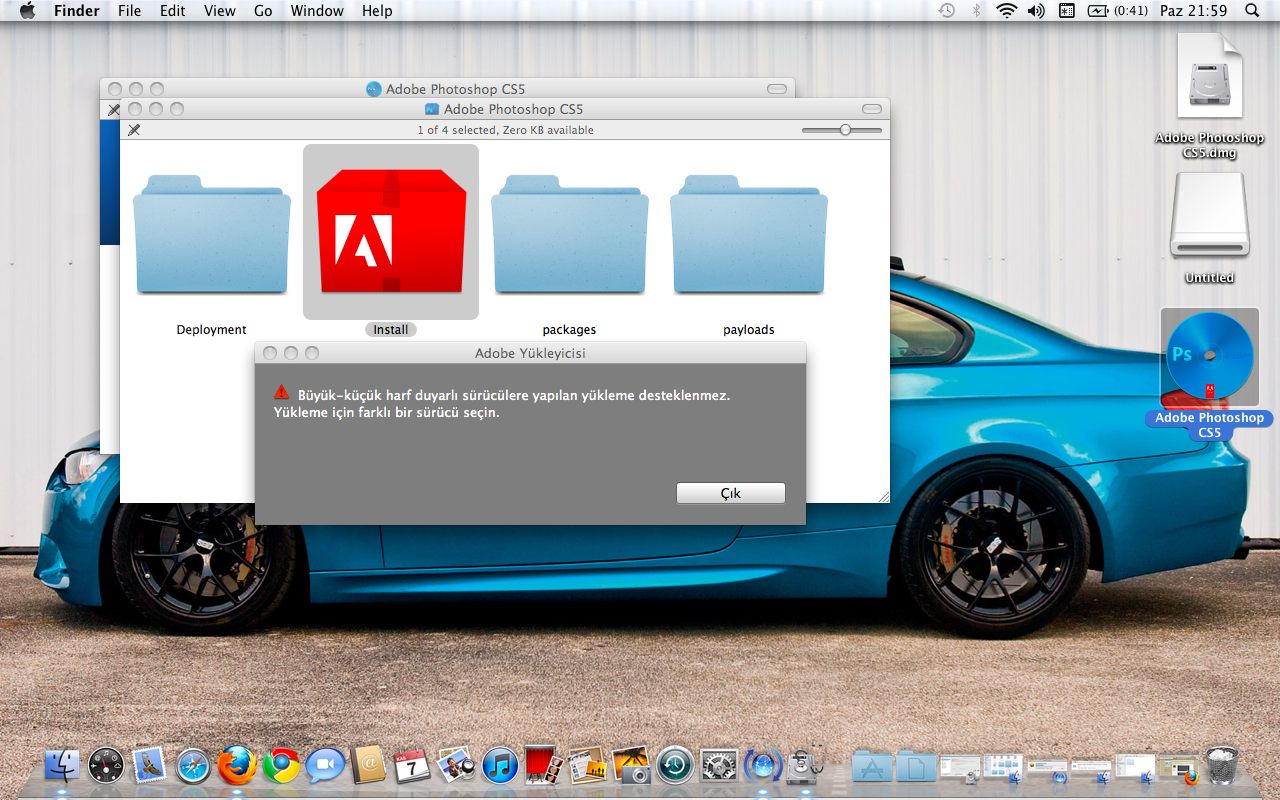This screenshot has height=800, width=1280.
Task: Select the payloads folder
Action: coord(749,234)
